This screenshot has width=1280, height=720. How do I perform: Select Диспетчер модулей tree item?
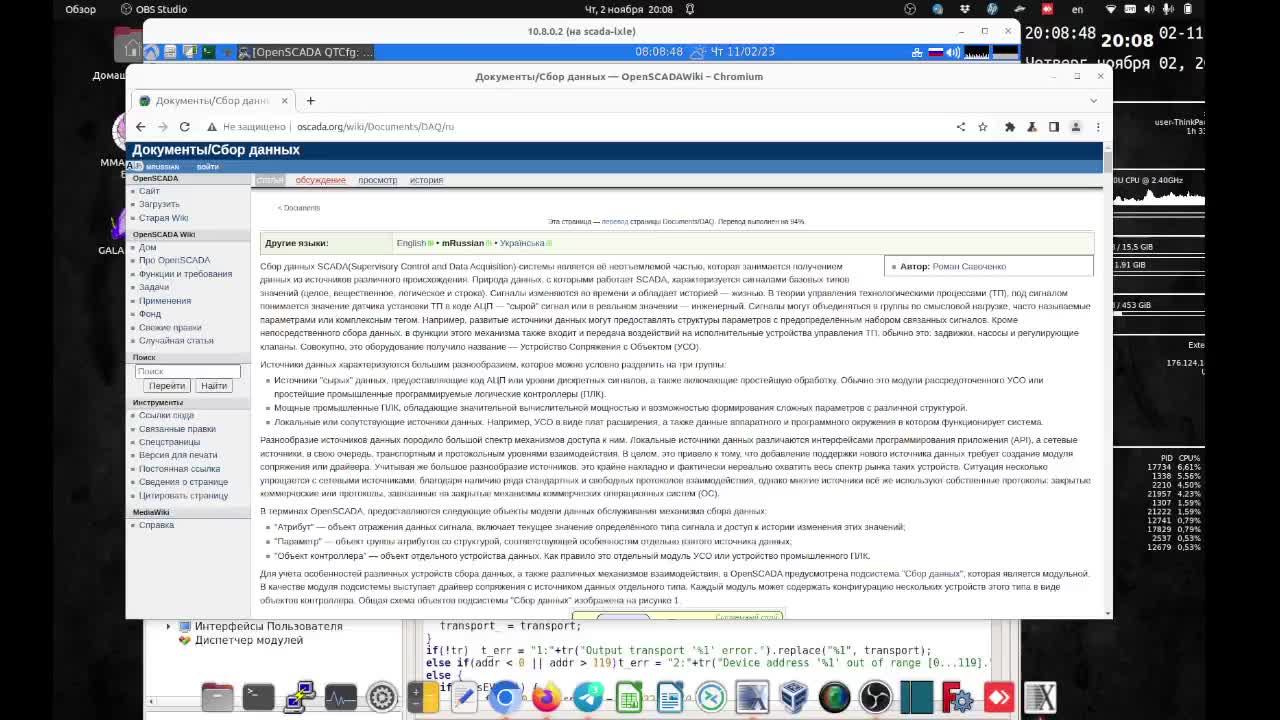pyautogui.click(x=248, y=641)
